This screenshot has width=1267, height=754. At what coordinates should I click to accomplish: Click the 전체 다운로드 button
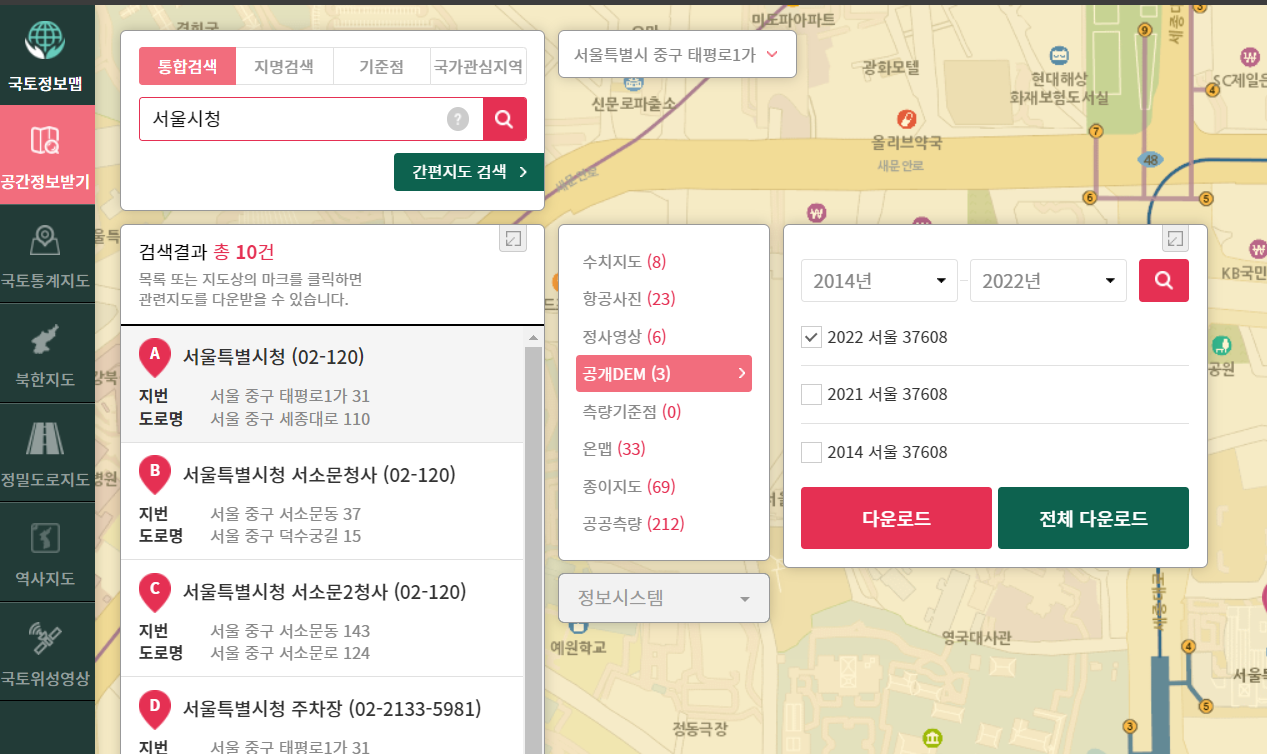coord(1092,517)
